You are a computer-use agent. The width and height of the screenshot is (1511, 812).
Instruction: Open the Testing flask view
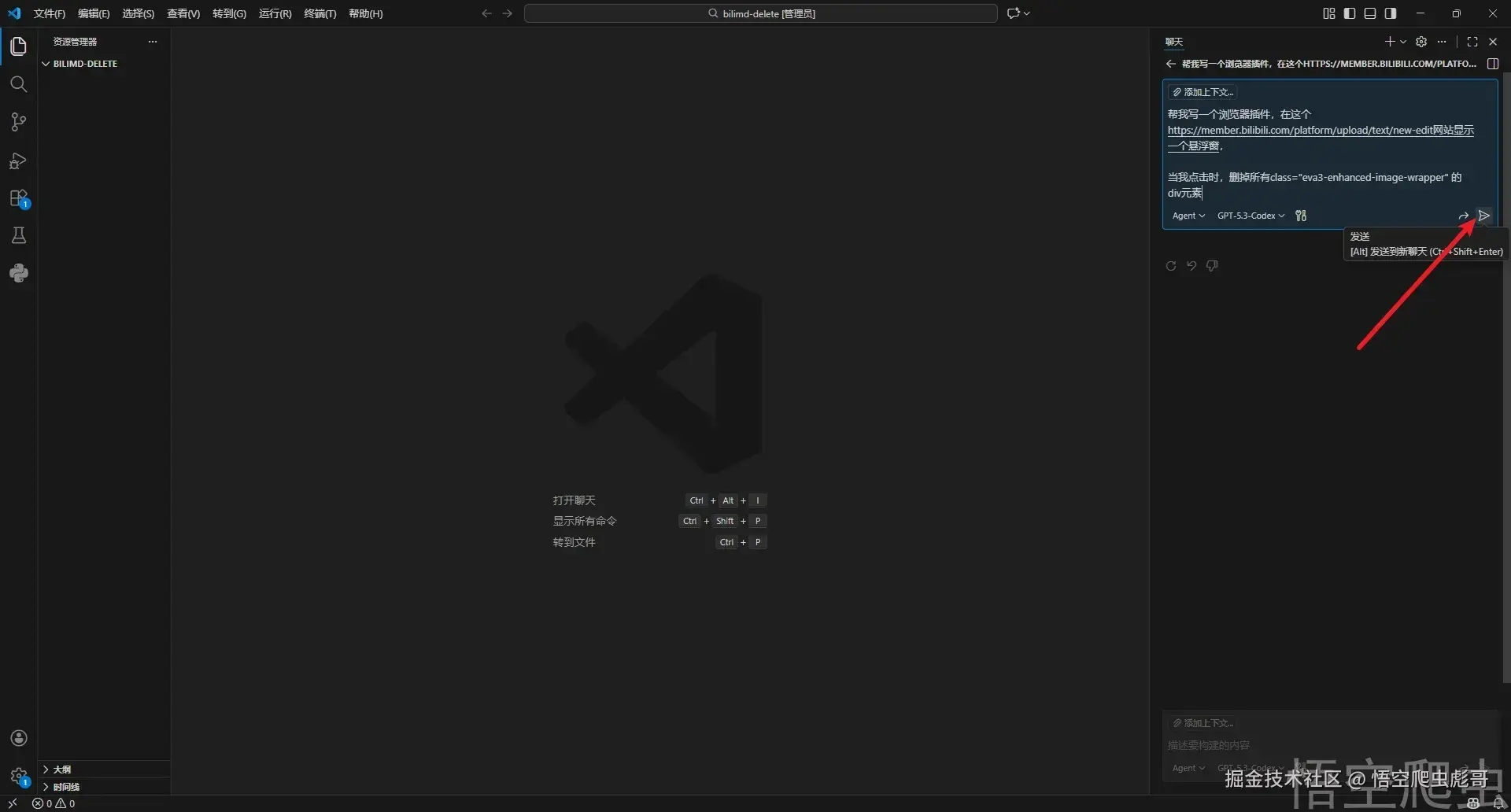point(19,235)
